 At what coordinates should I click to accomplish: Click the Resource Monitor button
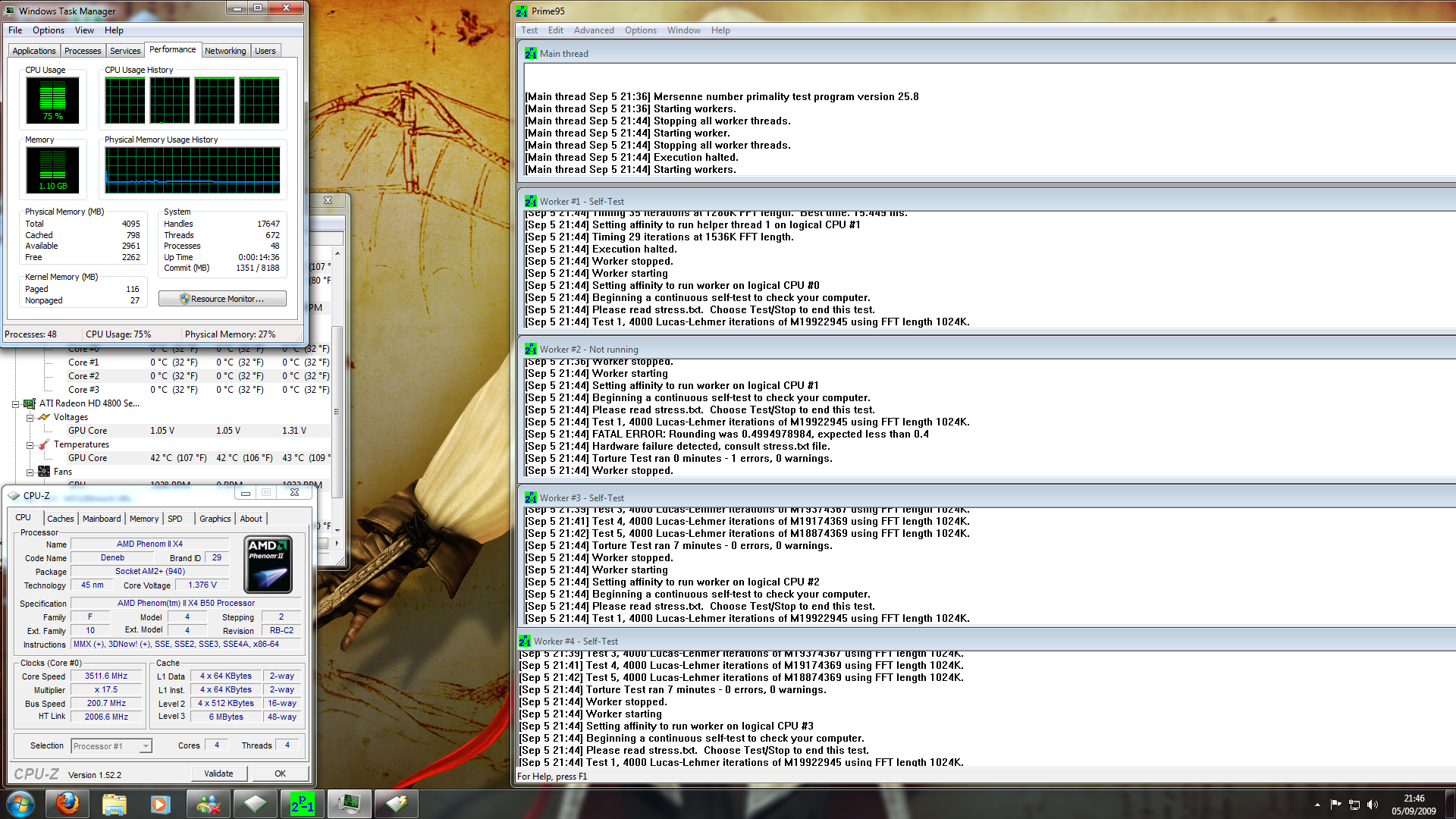tap(222, 299)
